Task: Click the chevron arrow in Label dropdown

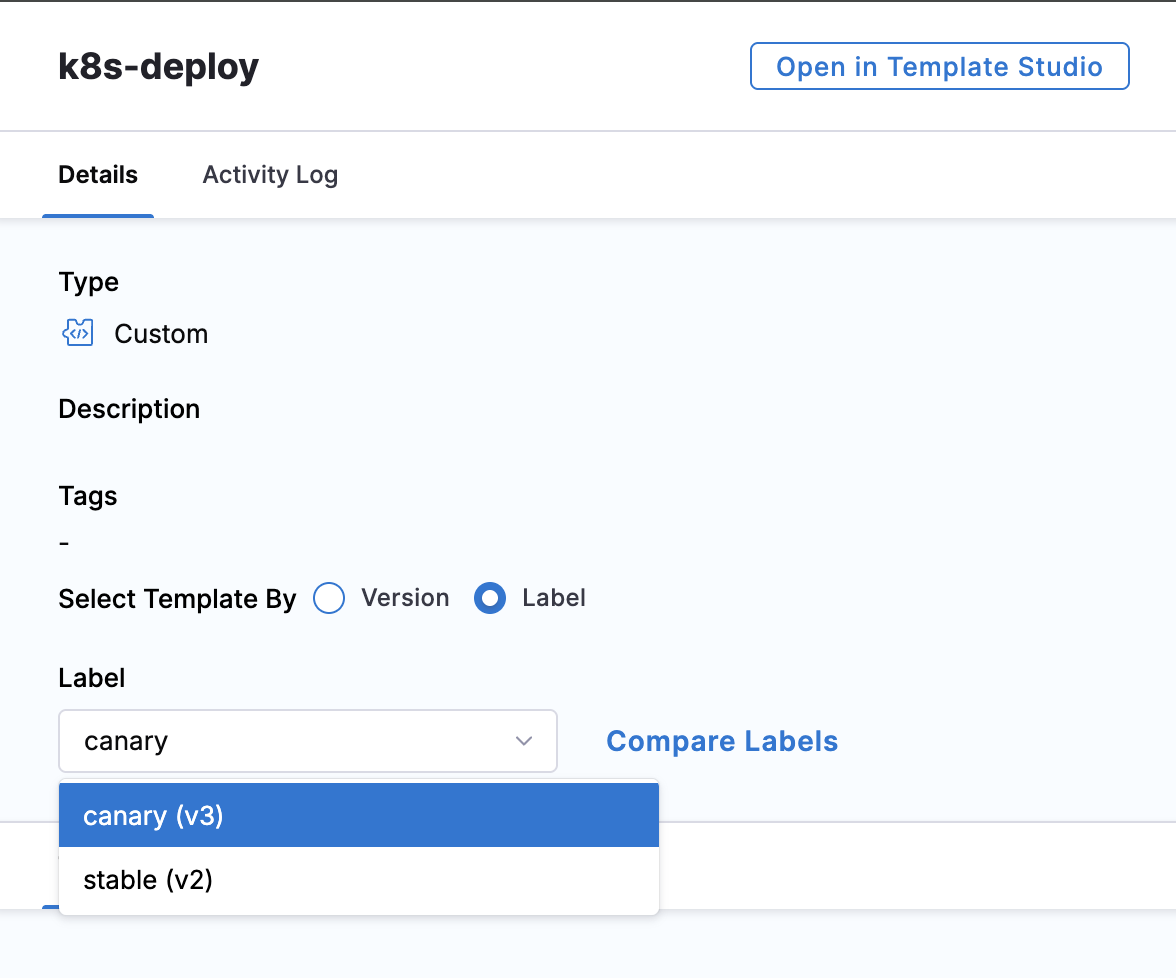Action: 524,741
